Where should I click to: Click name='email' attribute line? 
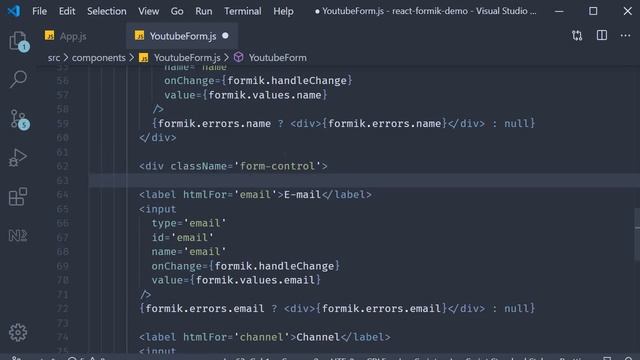(189, 251)
